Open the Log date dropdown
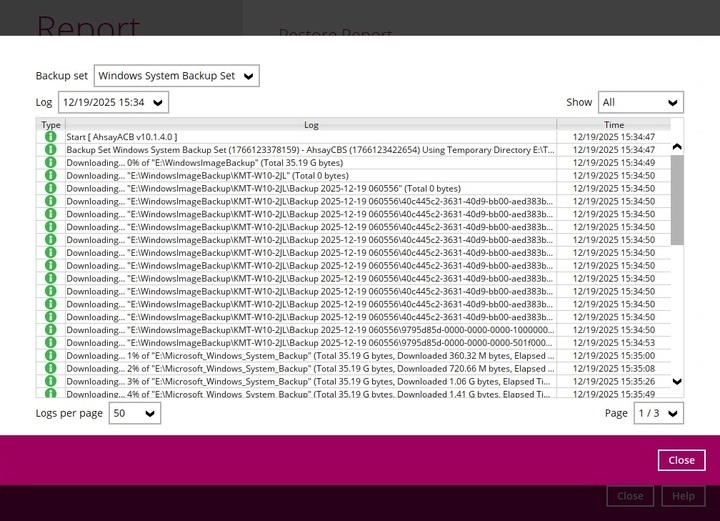The width and height of the screenshot is (720, 521). pyautogui.click(x=113, y=102)
